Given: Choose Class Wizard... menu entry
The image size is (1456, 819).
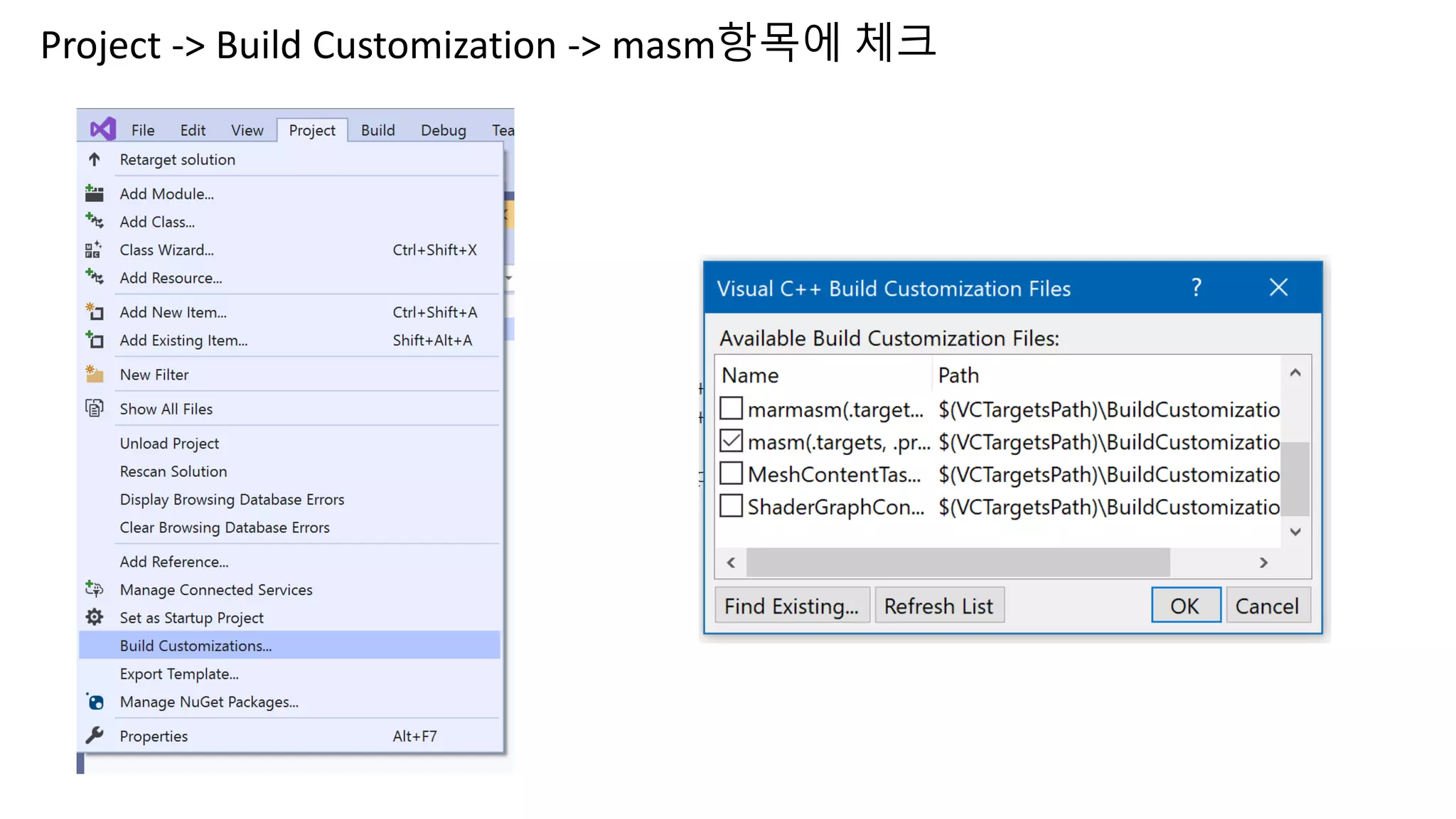Looking at the screenshot, I should point(289,250).
